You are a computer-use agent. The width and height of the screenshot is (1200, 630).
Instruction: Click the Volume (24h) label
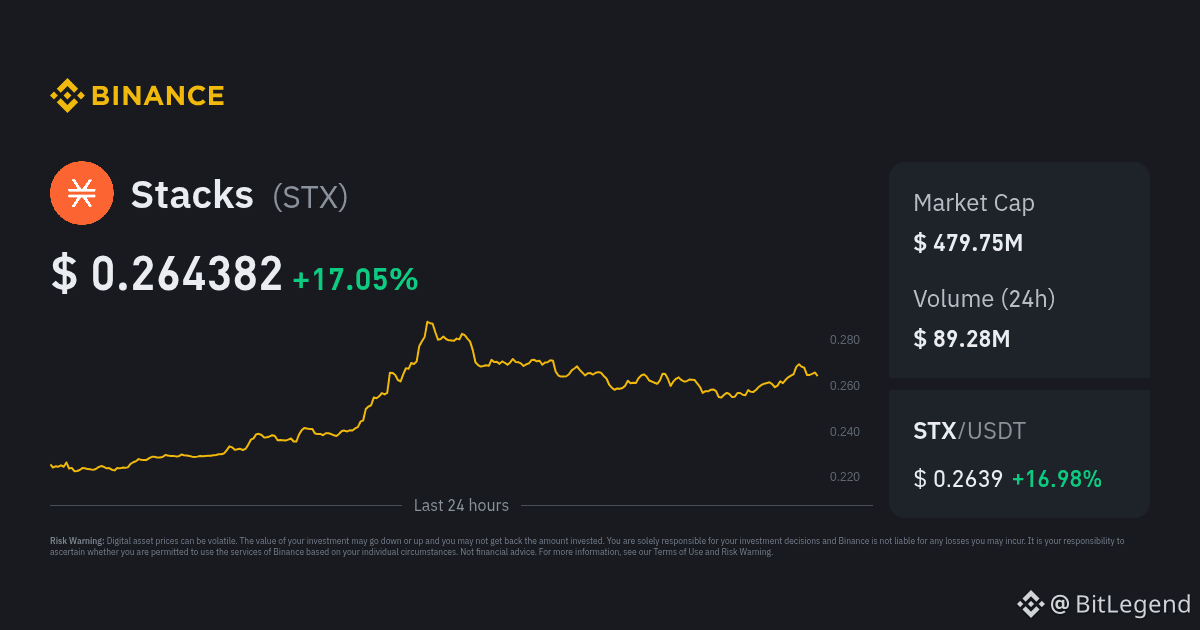pyautogui.click(x=984, y=298)
